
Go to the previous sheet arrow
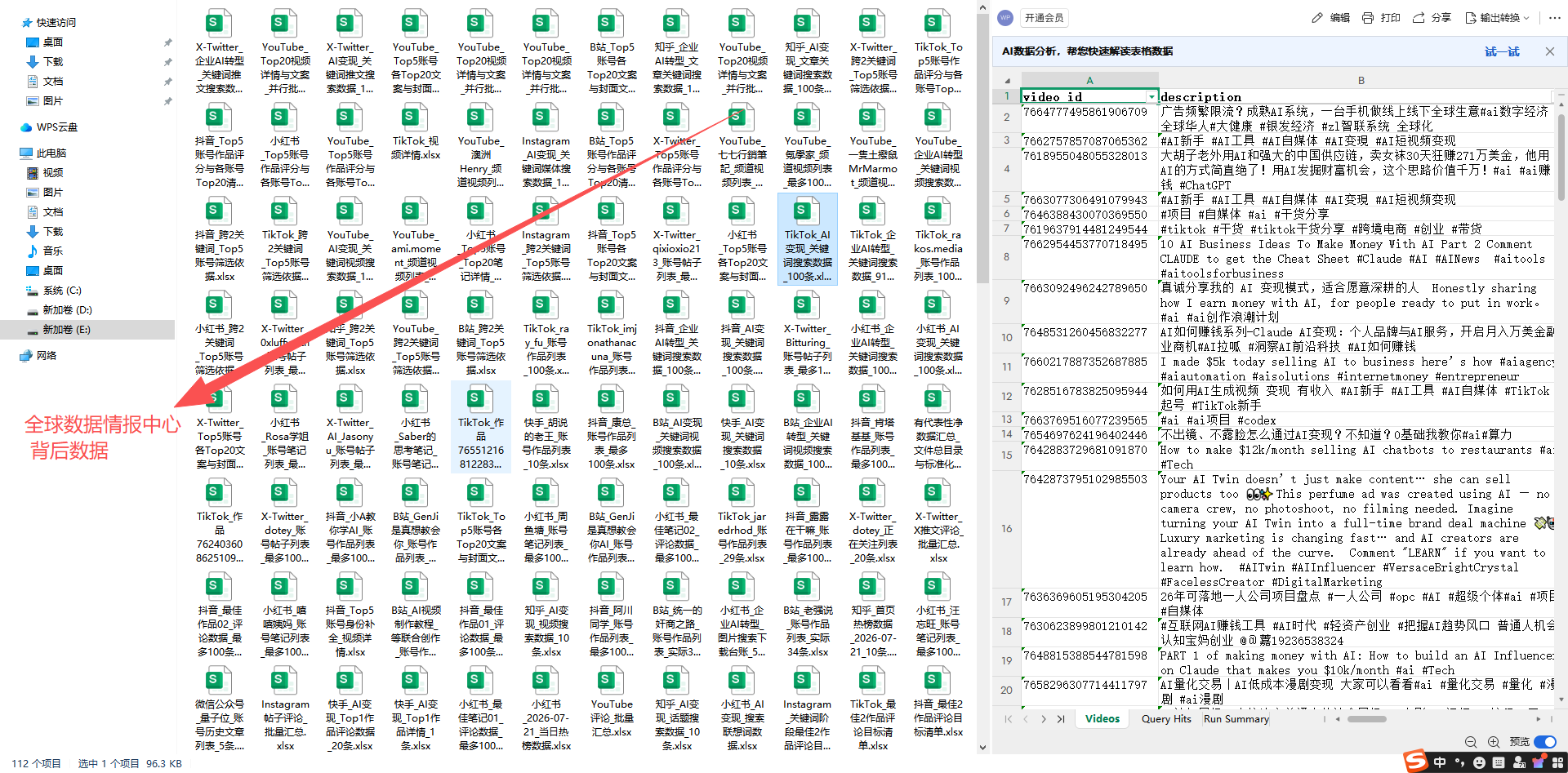pyautogui.click(x=1026, y=719)
